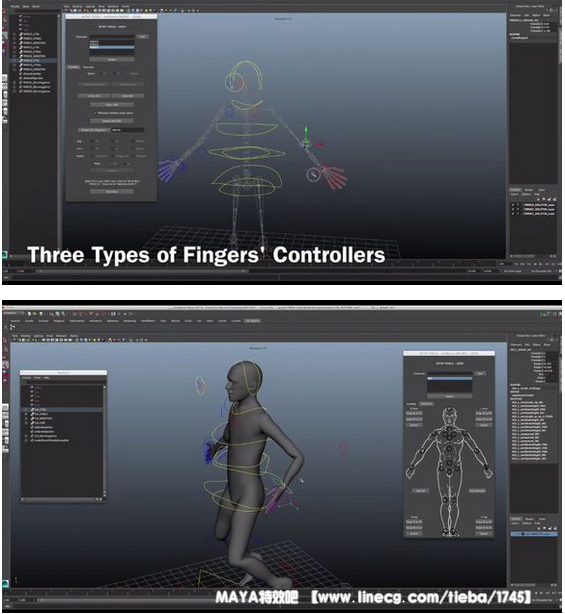Switch to four-view layout in lower Maya
Viewport: 565px width, 614px height.
click(x=5, y=417)
